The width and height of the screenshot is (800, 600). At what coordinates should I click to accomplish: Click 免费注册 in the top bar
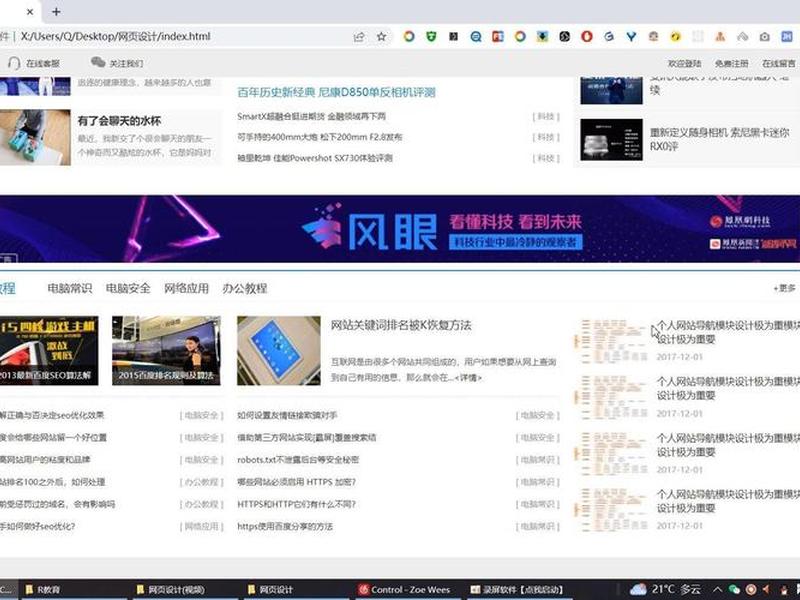pos(732,63)
